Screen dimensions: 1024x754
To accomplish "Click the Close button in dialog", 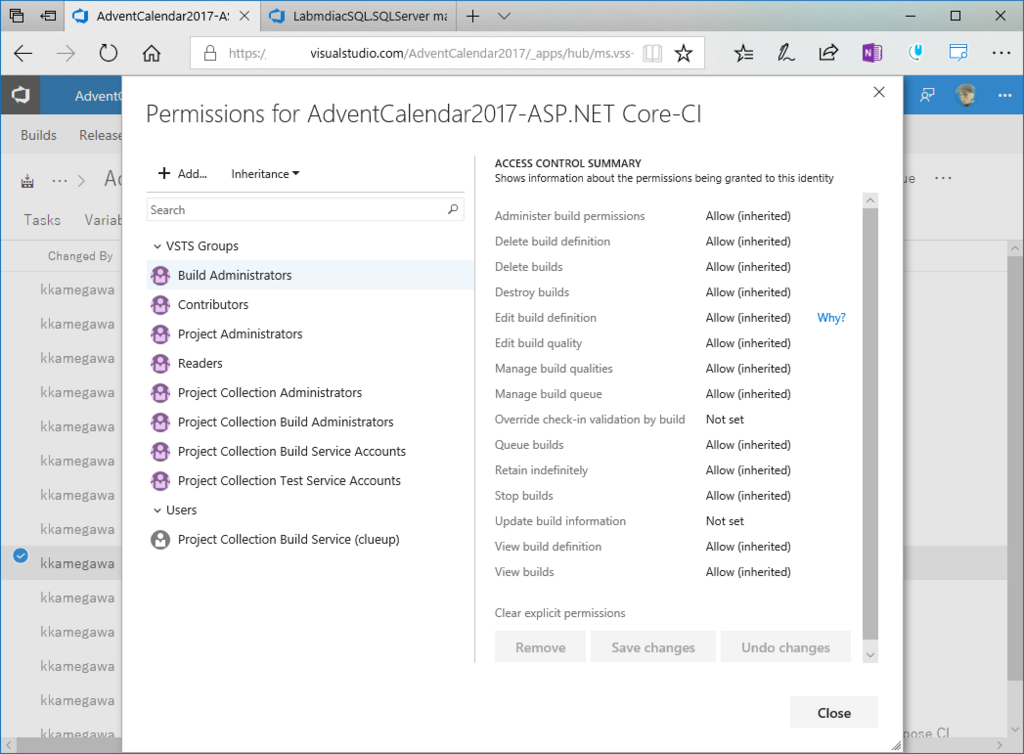I will pyautogui.click(x=834, y=713).
